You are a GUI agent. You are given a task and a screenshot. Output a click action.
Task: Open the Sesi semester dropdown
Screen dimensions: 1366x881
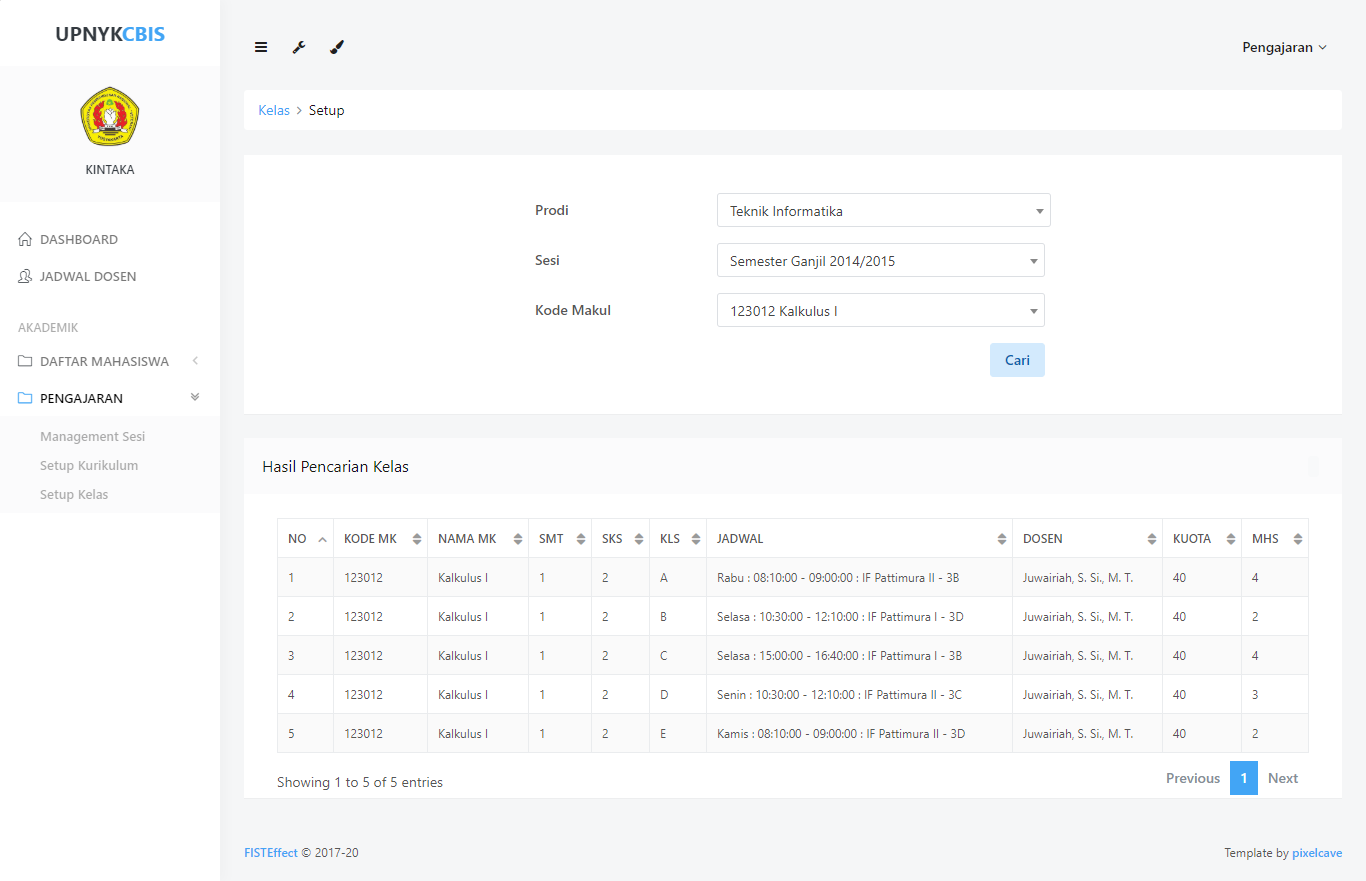click(x=880, y=261)
